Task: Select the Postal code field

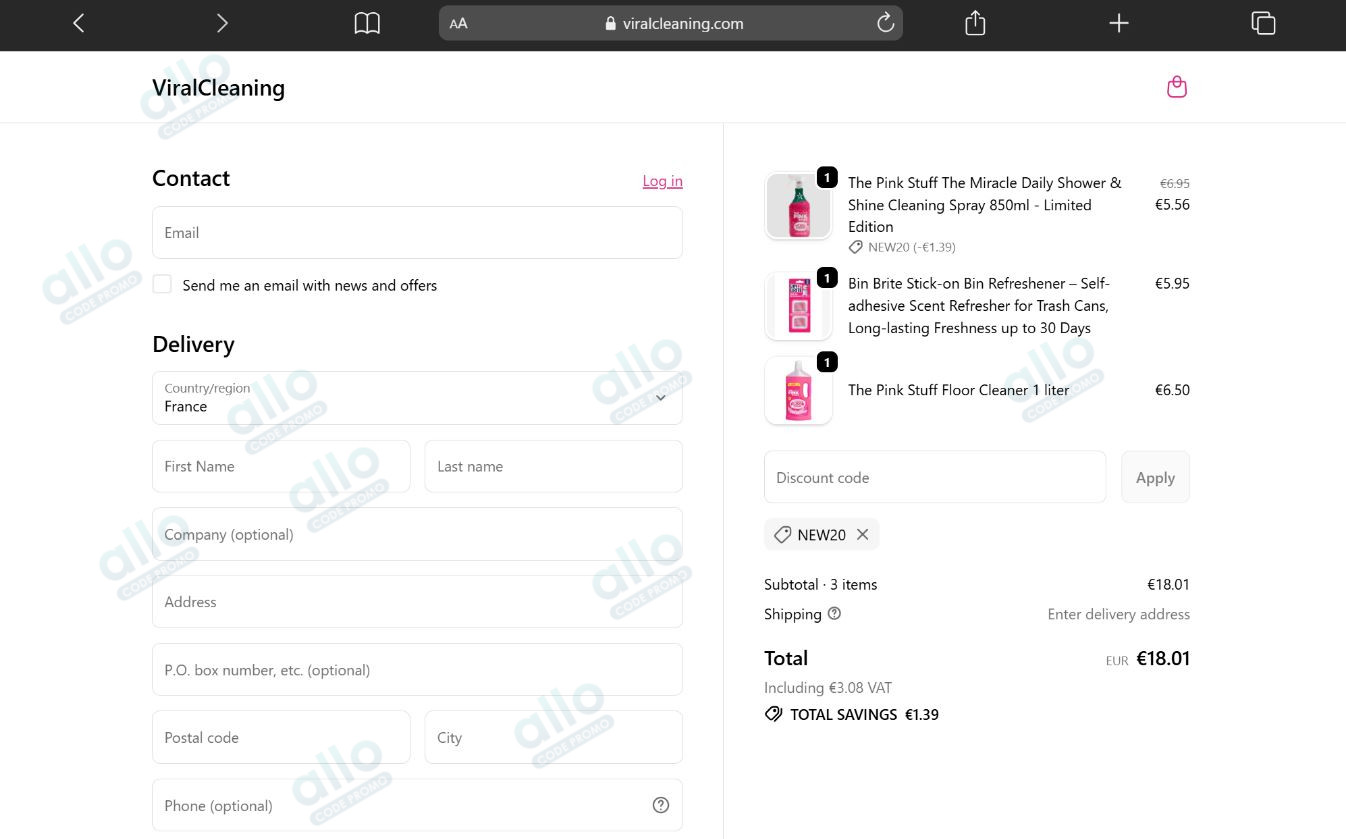Action: click(x=281, y=738)
